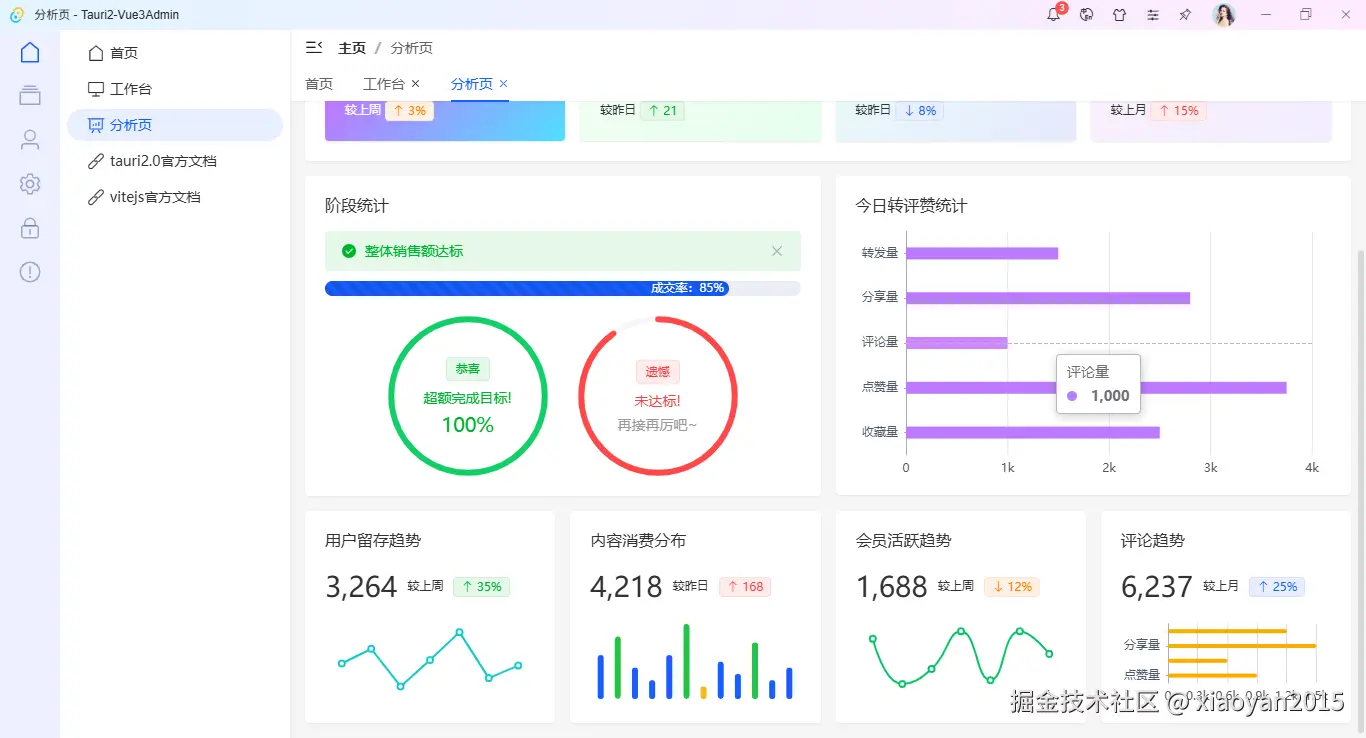1366x738 pixels.
Task: Click the 转发量 bar in chart
Action: 982,253
